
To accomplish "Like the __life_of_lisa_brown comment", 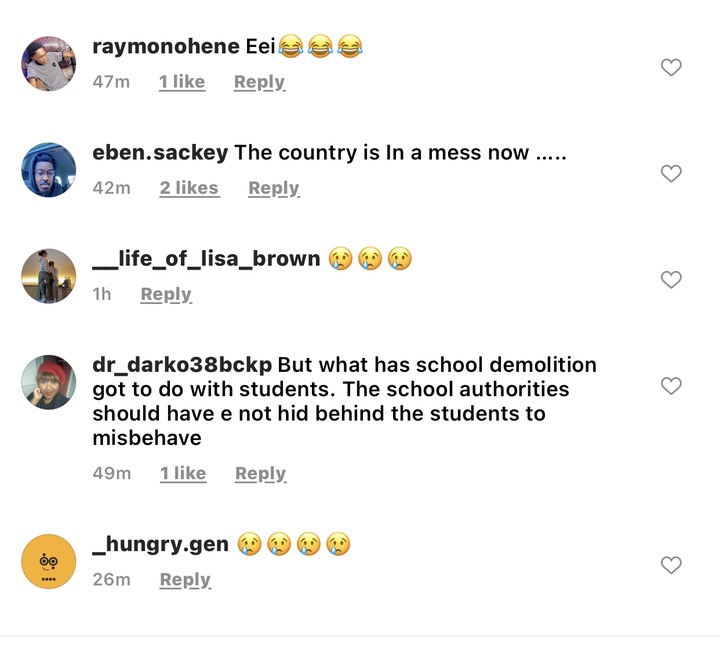I will pyautogui.click(x=671, y=280).
